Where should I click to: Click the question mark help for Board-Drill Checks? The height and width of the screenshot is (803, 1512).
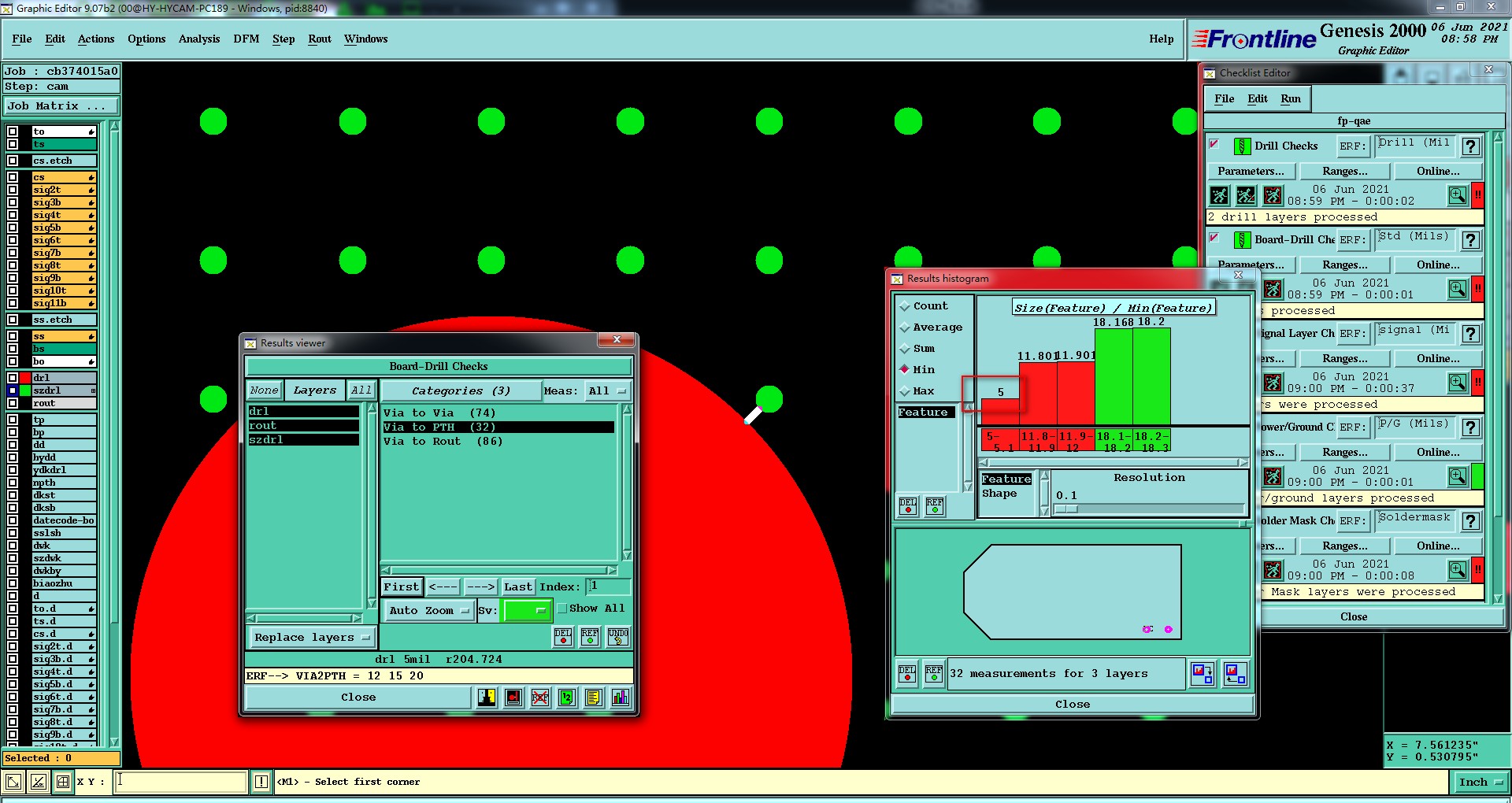click(x=1470, y=240)
